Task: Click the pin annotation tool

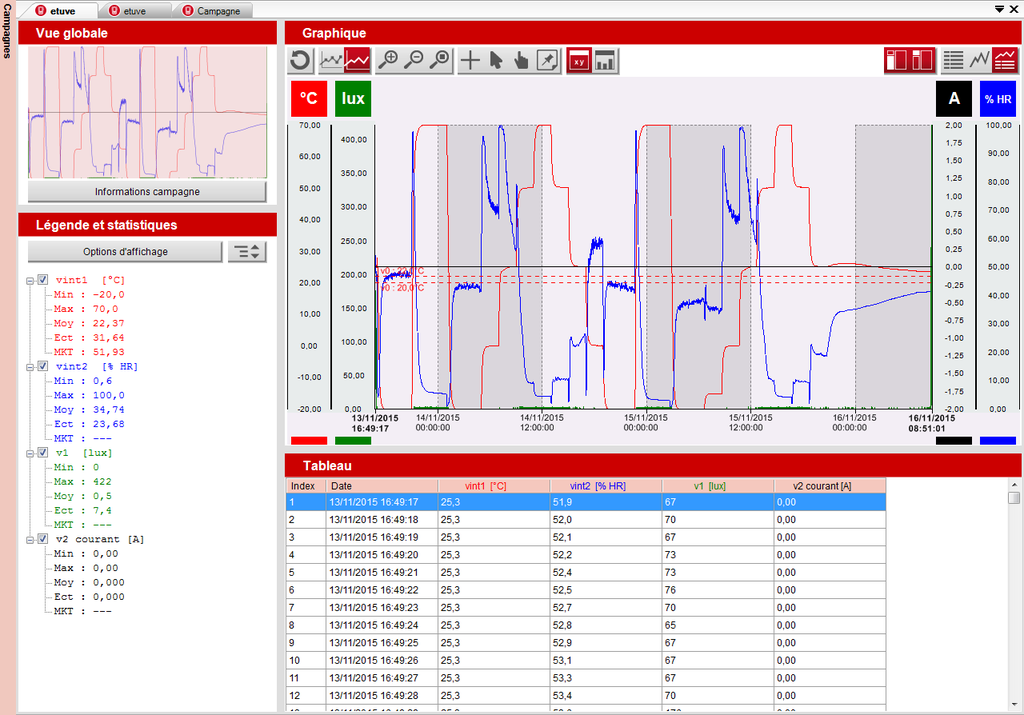Action: point(547,61)
